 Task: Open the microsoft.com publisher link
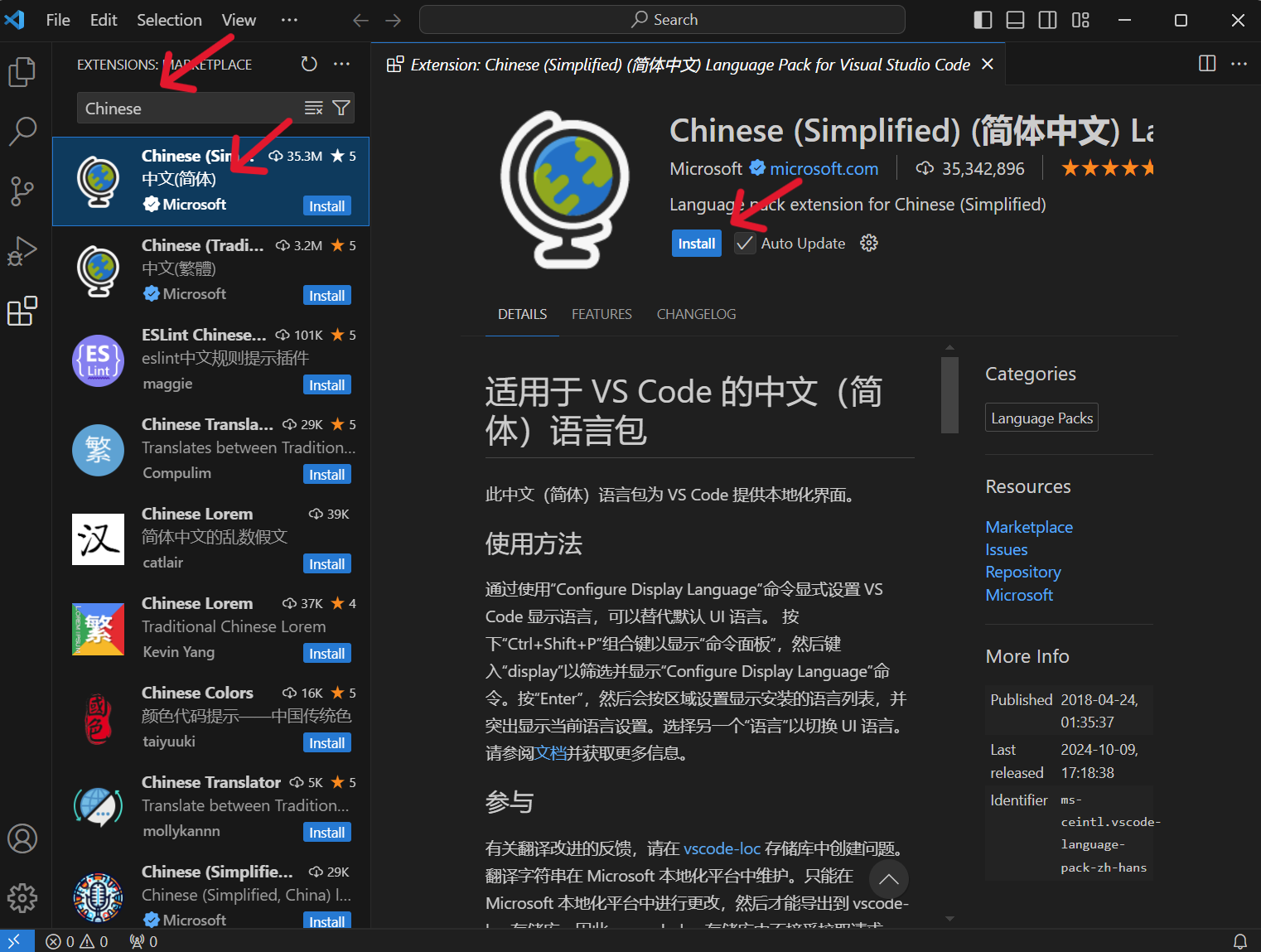[824, 168]
